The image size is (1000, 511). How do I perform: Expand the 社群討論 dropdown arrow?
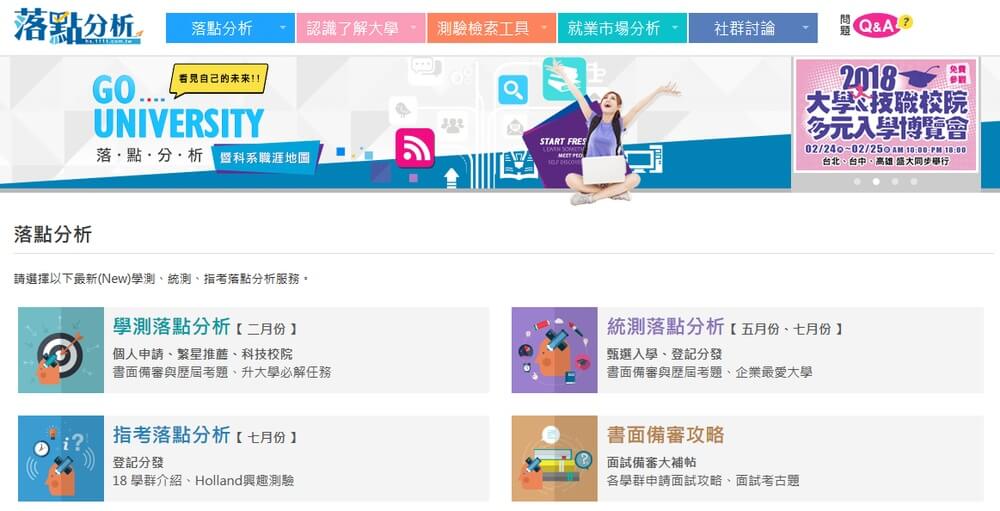click(805, 28)
